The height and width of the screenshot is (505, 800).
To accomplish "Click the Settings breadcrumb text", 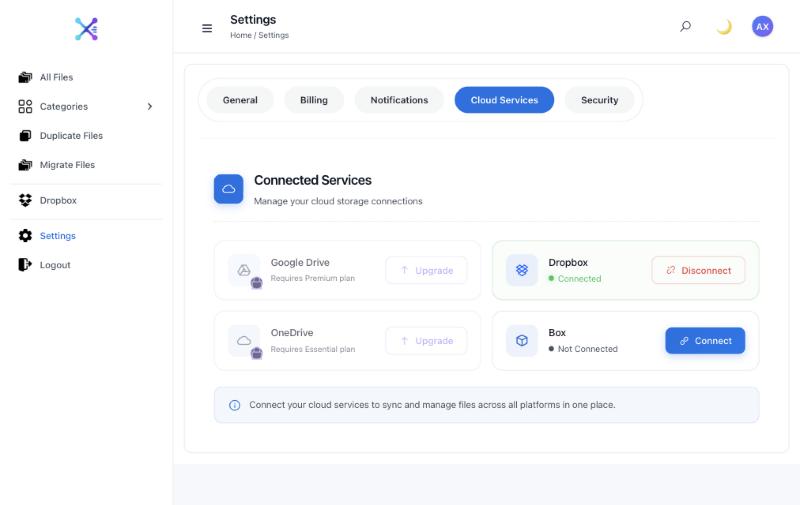I will tap(273, 35).
